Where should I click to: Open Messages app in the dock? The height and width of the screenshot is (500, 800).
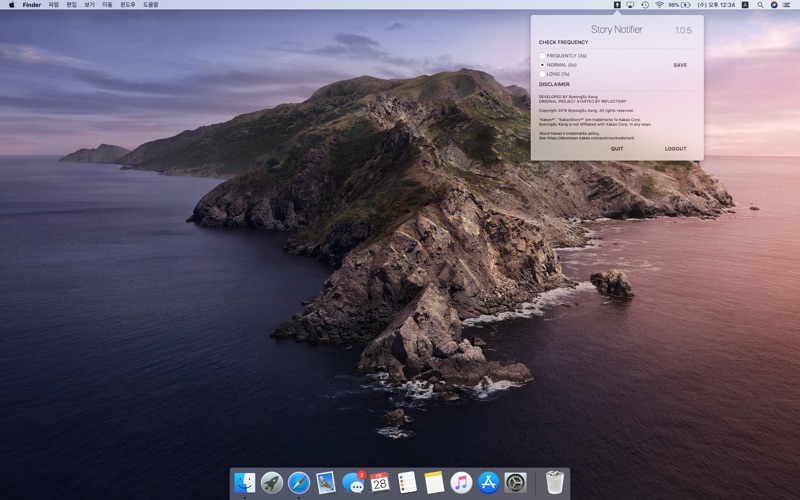click(x=353, y=483)
